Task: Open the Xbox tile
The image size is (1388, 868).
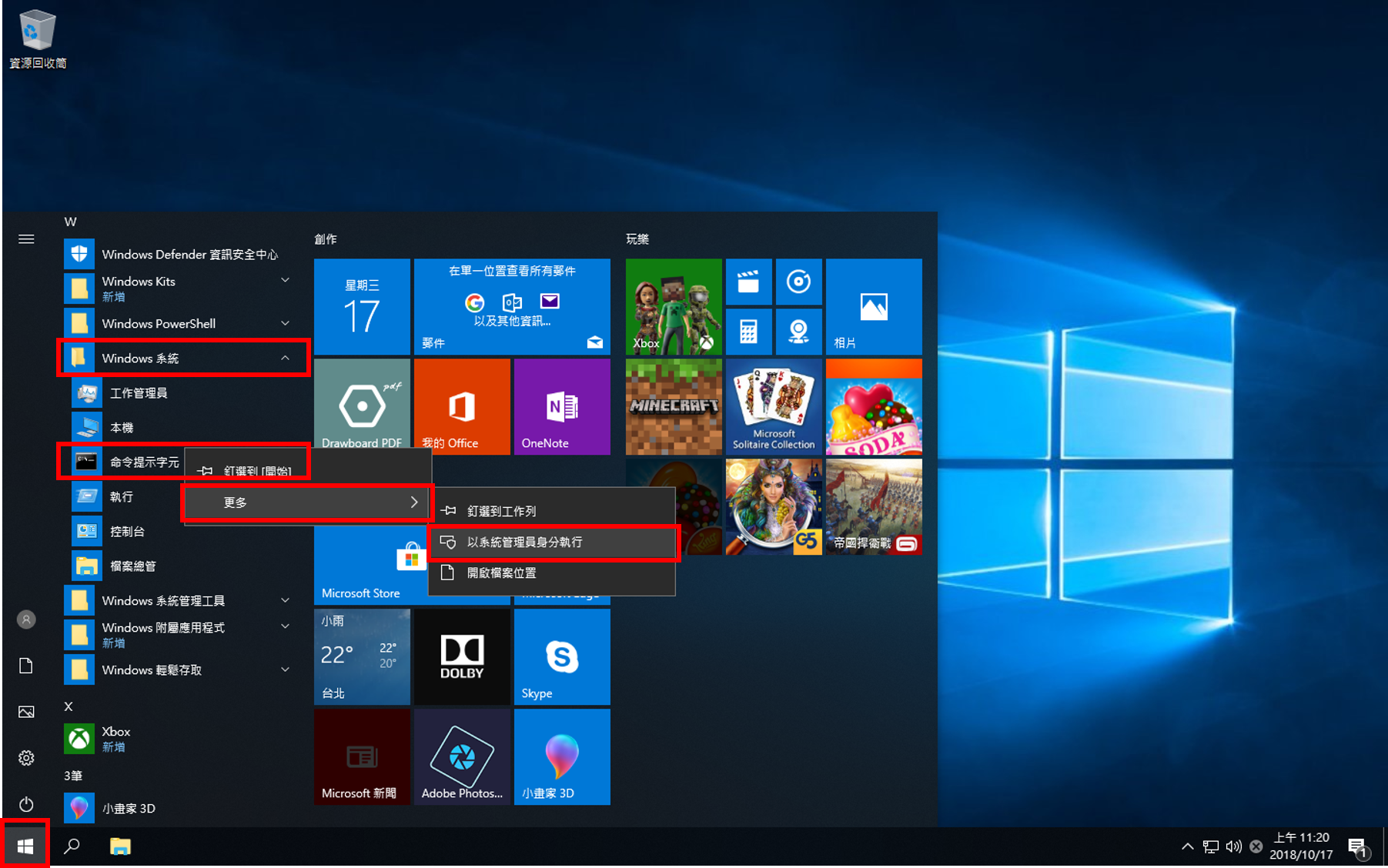Action: pyautogui.click(x=674, y=307)
